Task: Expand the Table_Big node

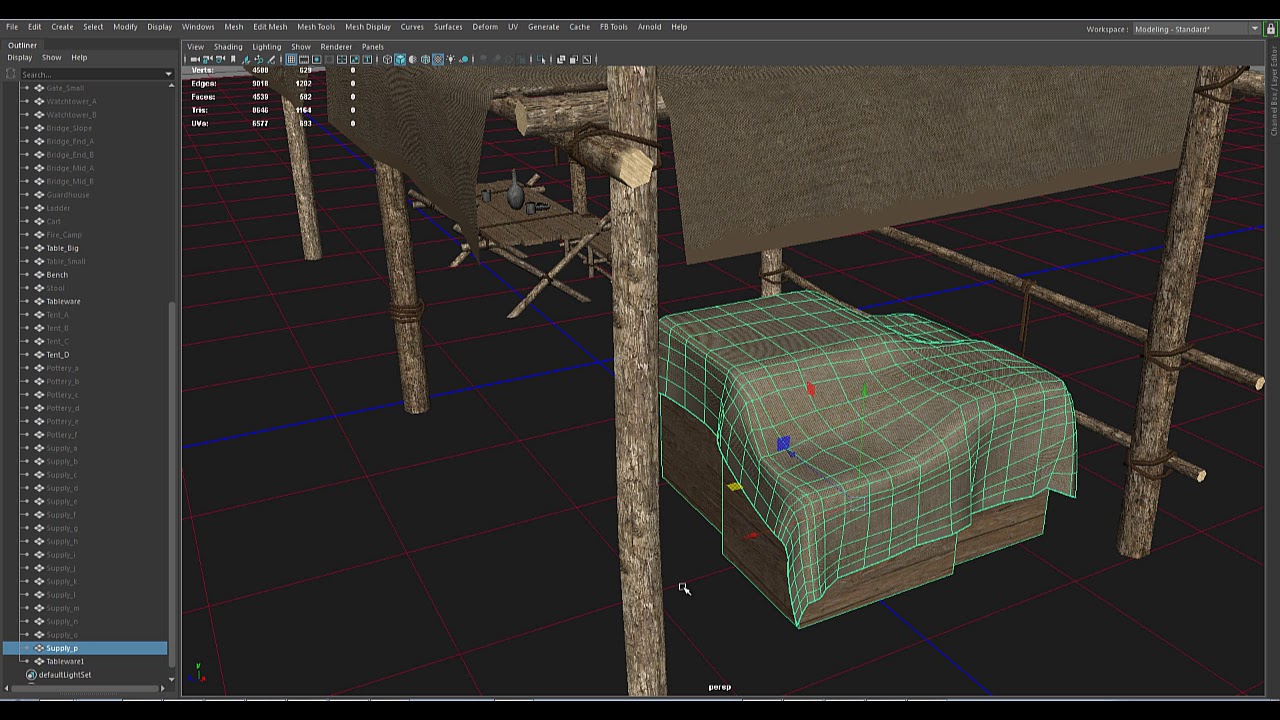Action: tap(26, 248)
